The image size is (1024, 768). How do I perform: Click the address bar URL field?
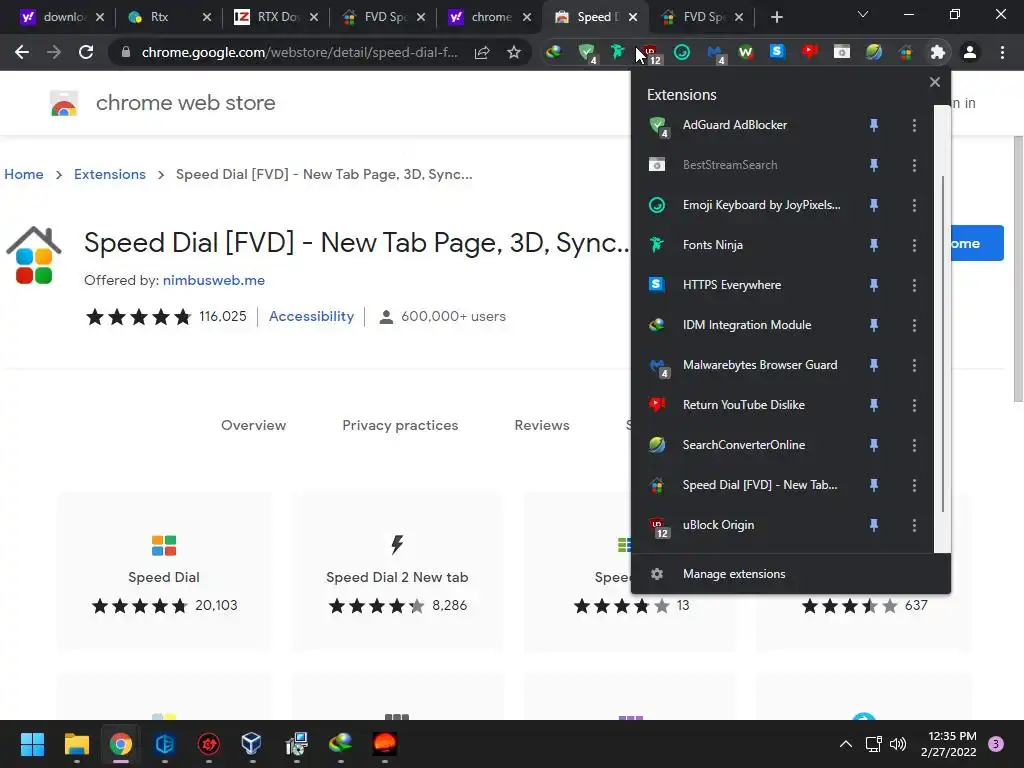tap(299, 52)
